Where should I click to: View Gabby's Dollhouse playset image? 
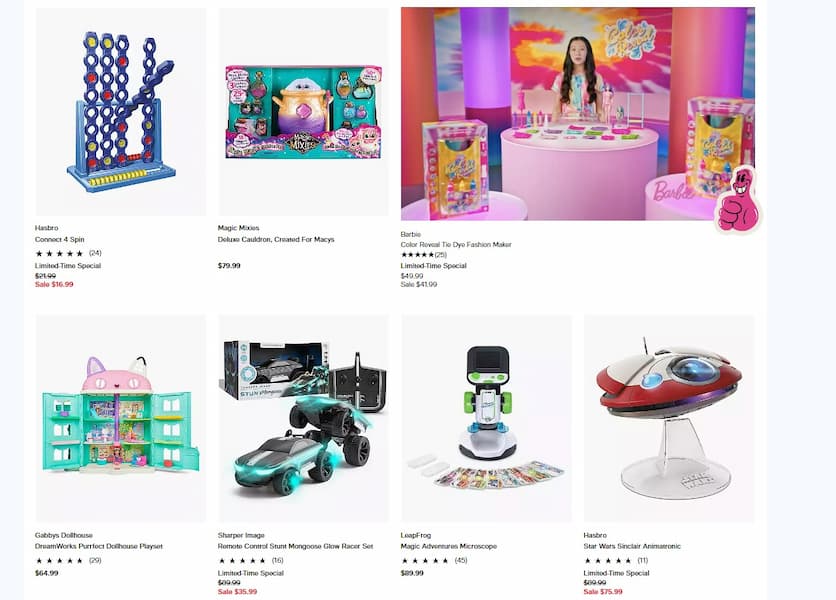120,418
